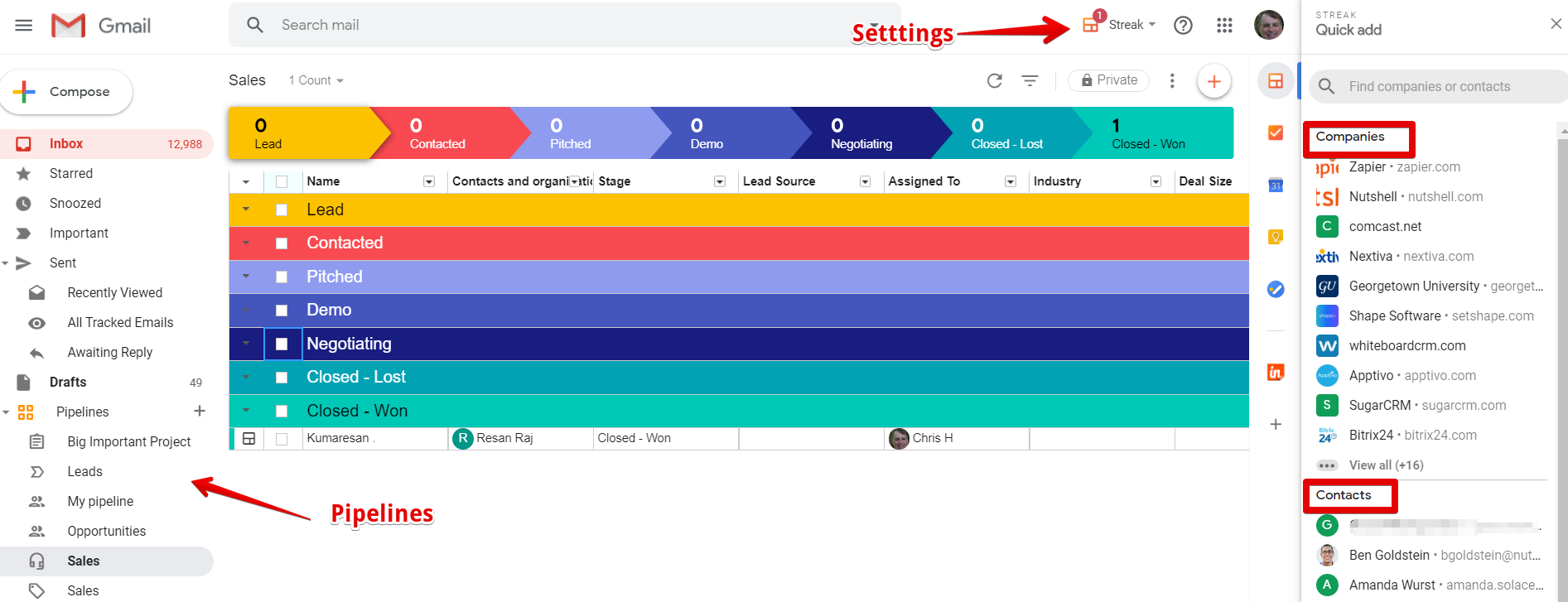Viewport: 1568px width, 602px height.
Task: Open the pipeline filter icon
Action: click(1030, 80)
